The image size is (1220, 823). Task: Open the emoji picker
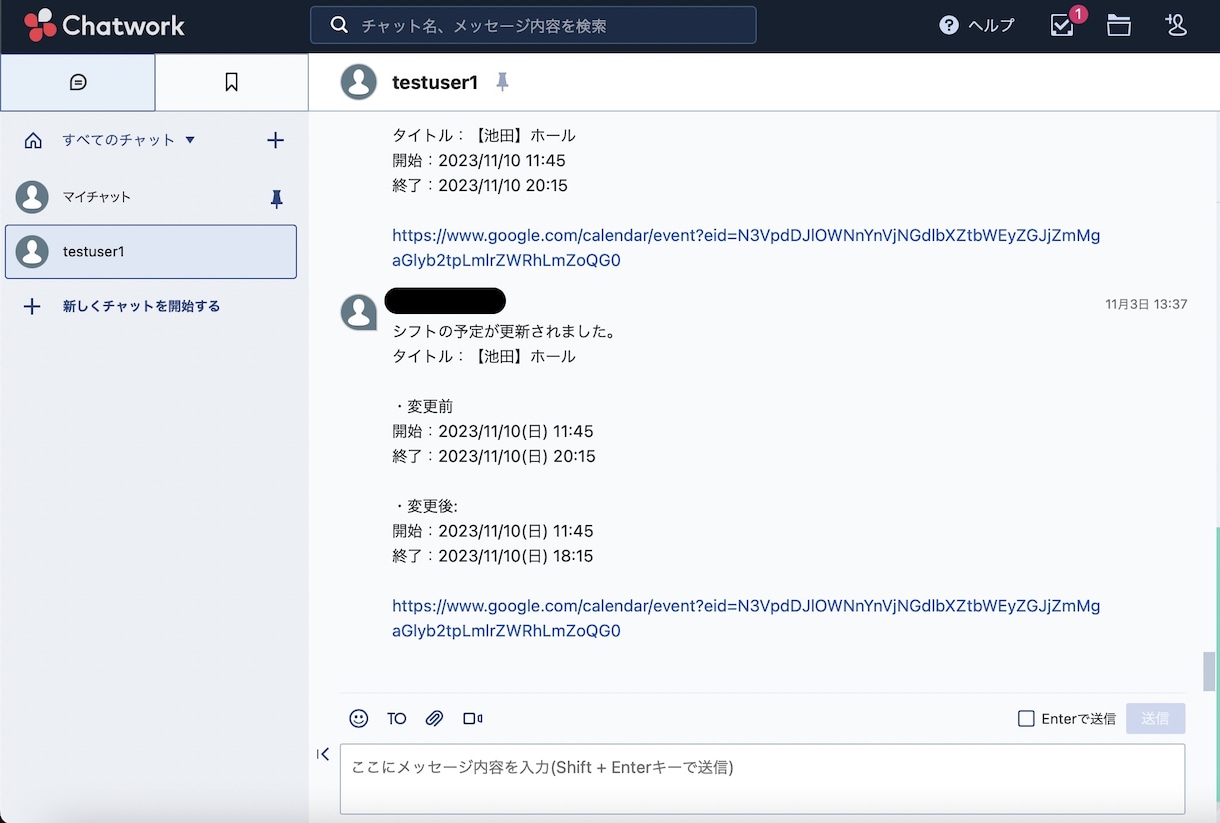(x=359, y=718)
